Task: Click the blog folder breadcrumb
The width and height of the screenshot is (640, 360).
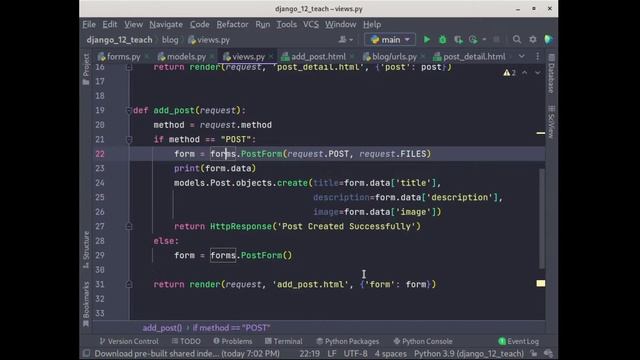Action: (x=170, y=40)
